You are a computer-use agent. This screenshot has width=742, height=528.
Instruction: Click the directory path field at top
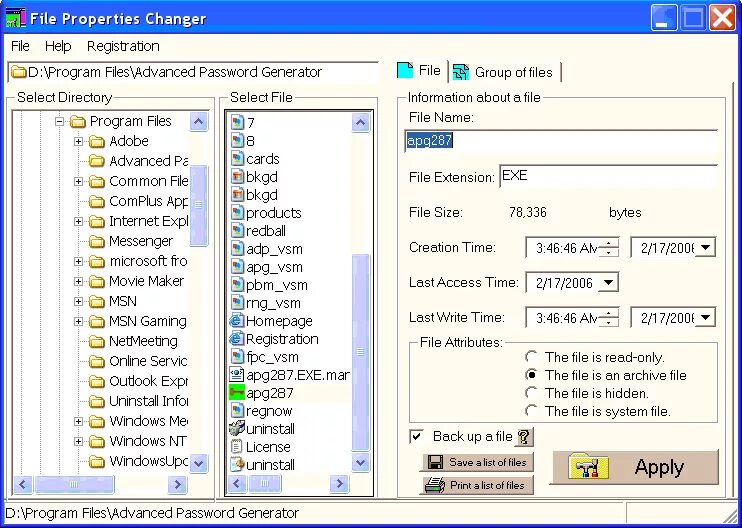tap(193, 72)
